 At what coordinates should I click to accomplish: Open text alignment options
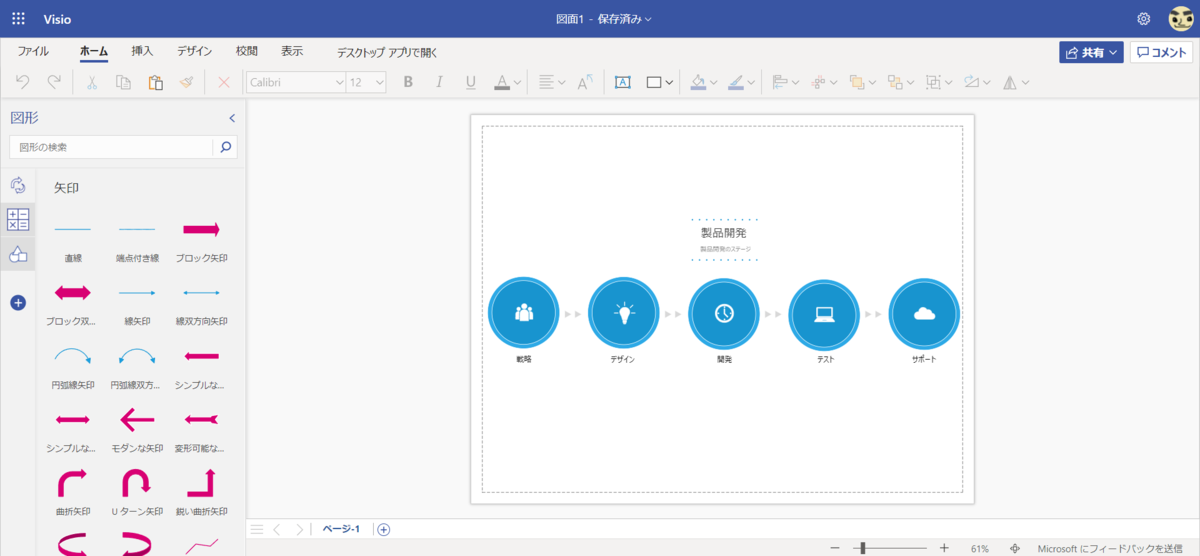[x=551, y=83]
